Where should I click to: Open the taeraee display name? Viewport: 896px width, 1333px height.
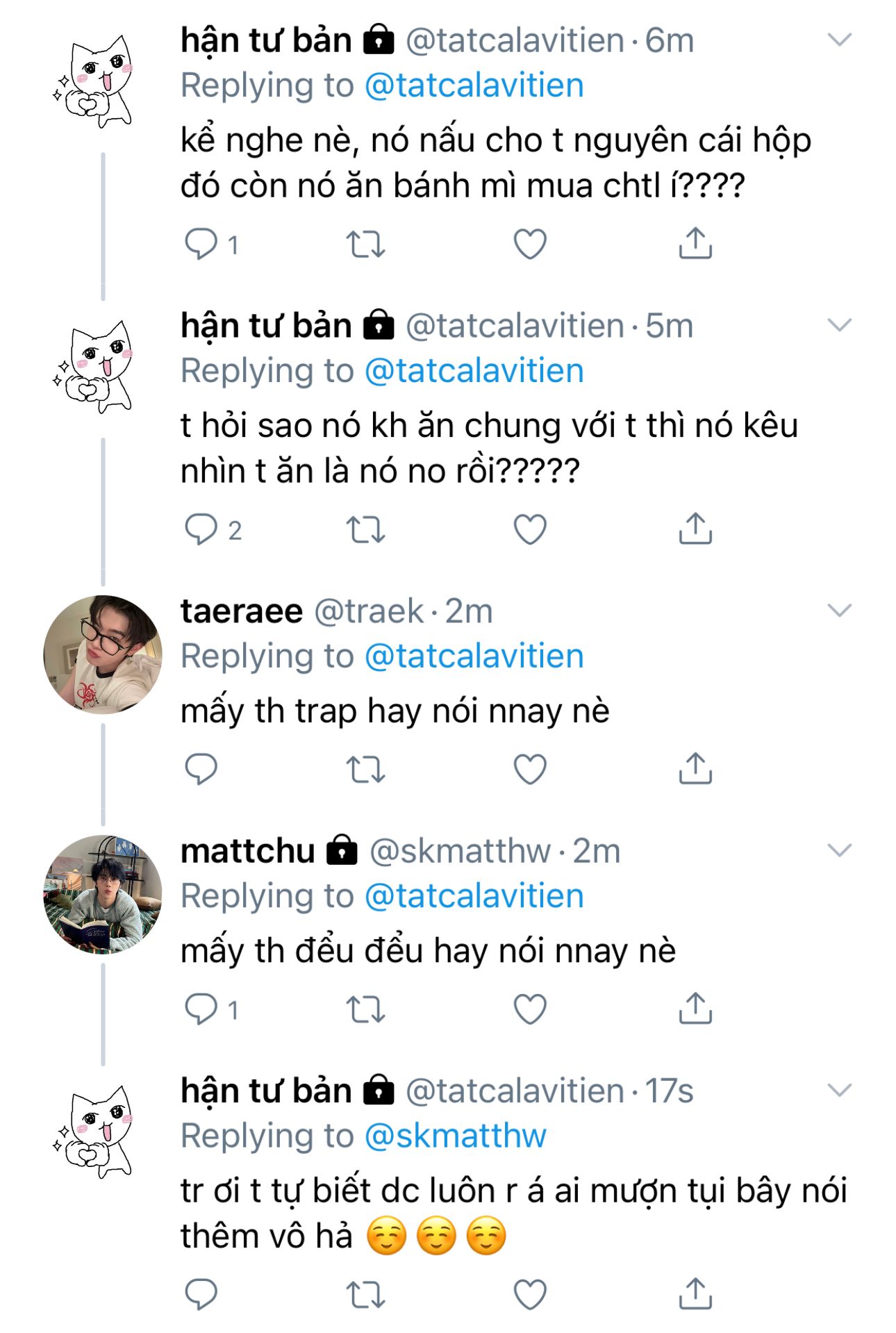(x=241, y=611)
